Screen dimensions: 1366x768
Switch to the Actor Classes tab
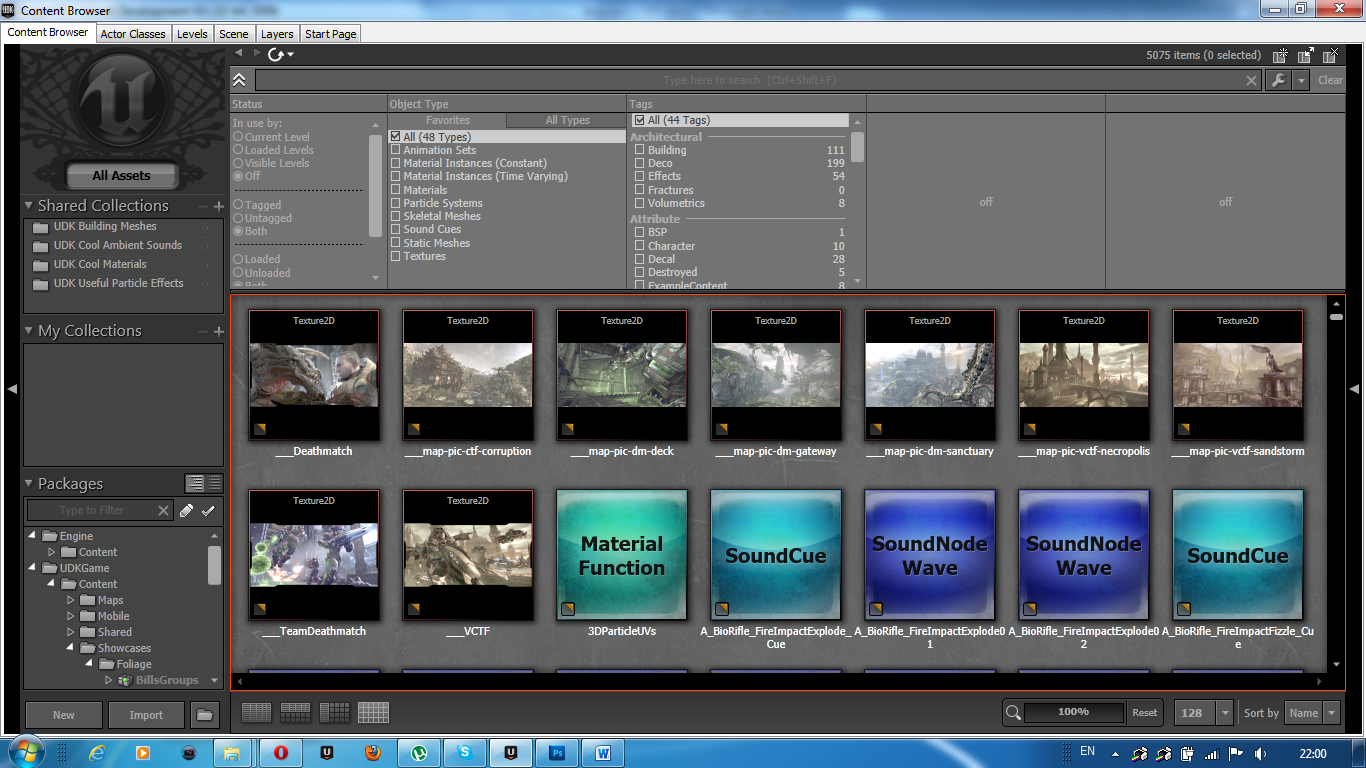[x=133, y=34]
